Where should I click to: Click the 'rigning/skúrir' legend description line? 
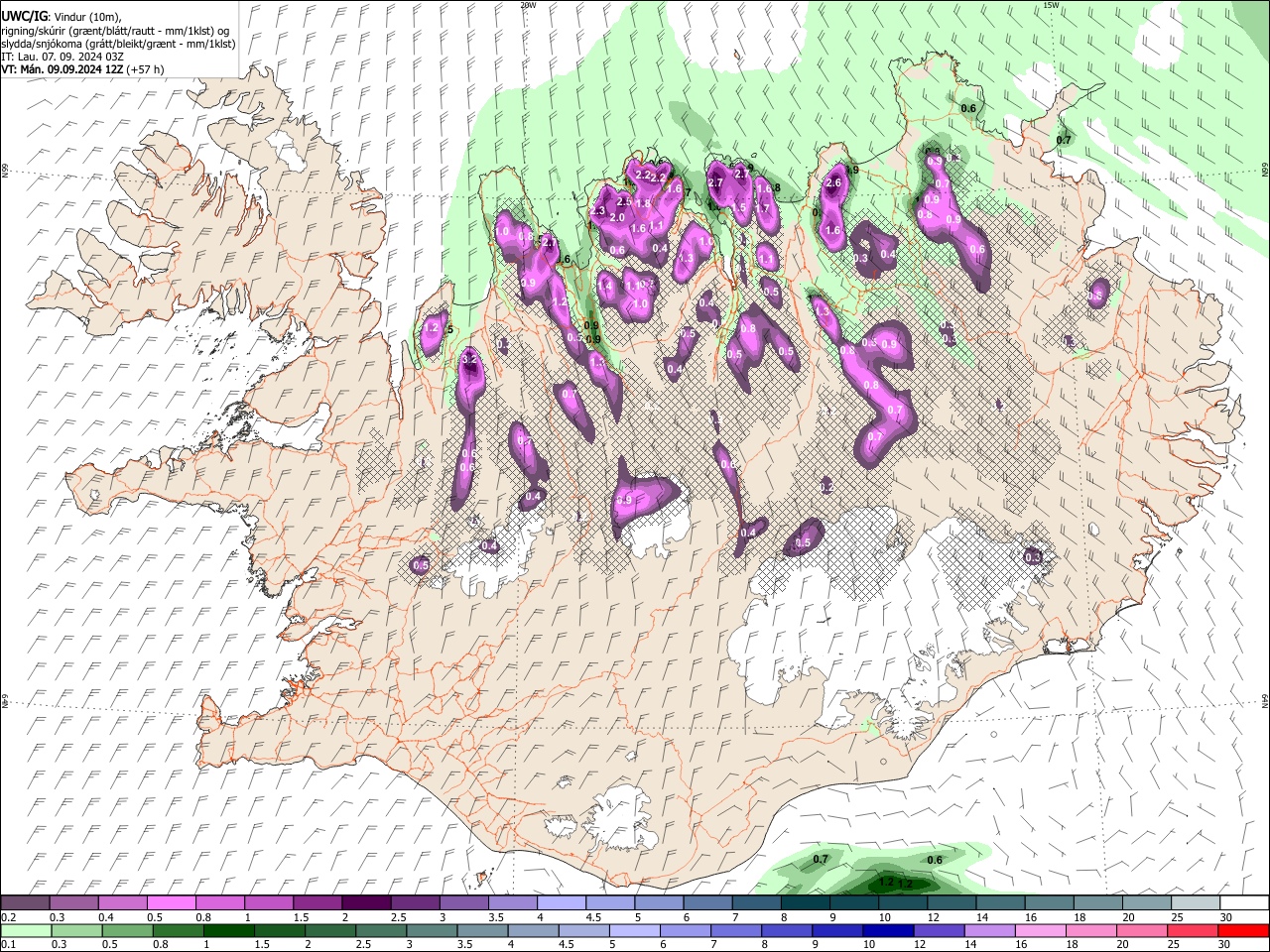[x=115, y=31]
